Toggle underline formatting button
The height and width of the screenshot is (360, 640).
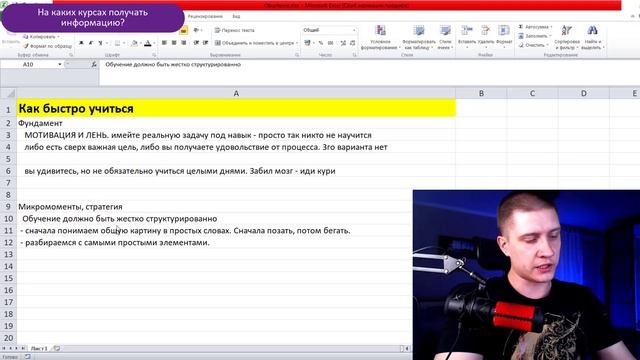(100, 43)
